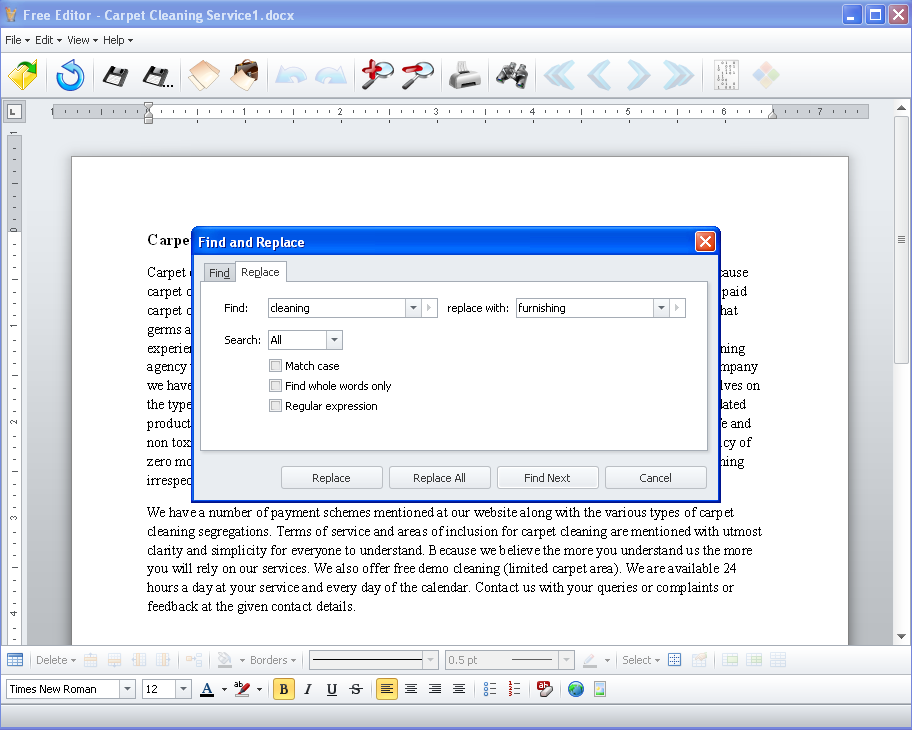The width and height of the screenshot is (912, 730).
Task: Center align the text
Action: click(411, 689)
